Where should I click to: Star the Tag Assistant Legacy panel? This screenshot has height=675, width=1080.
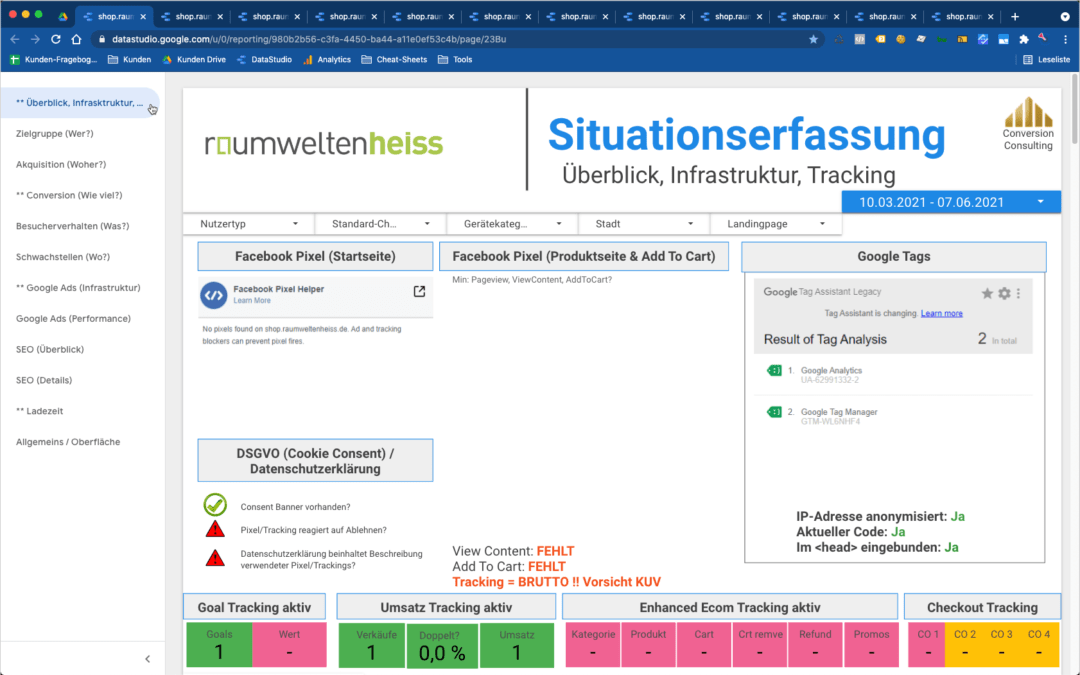click(x=987, y=293)
